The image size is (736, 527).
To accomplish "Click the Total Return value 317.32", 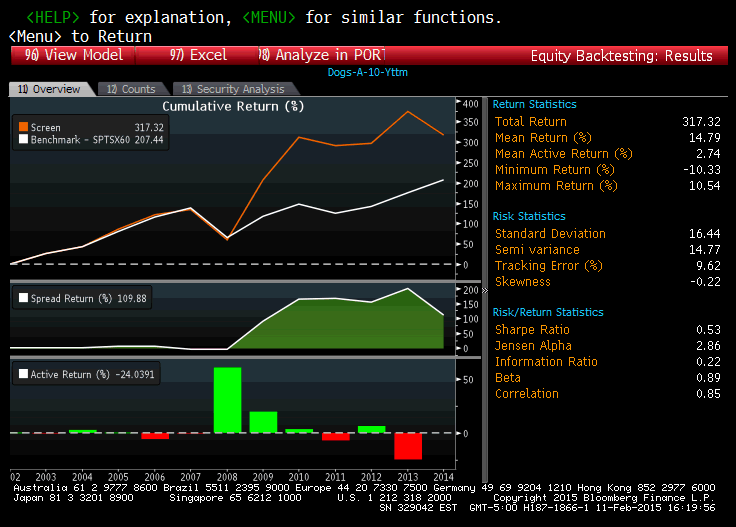I will point(701,122).
